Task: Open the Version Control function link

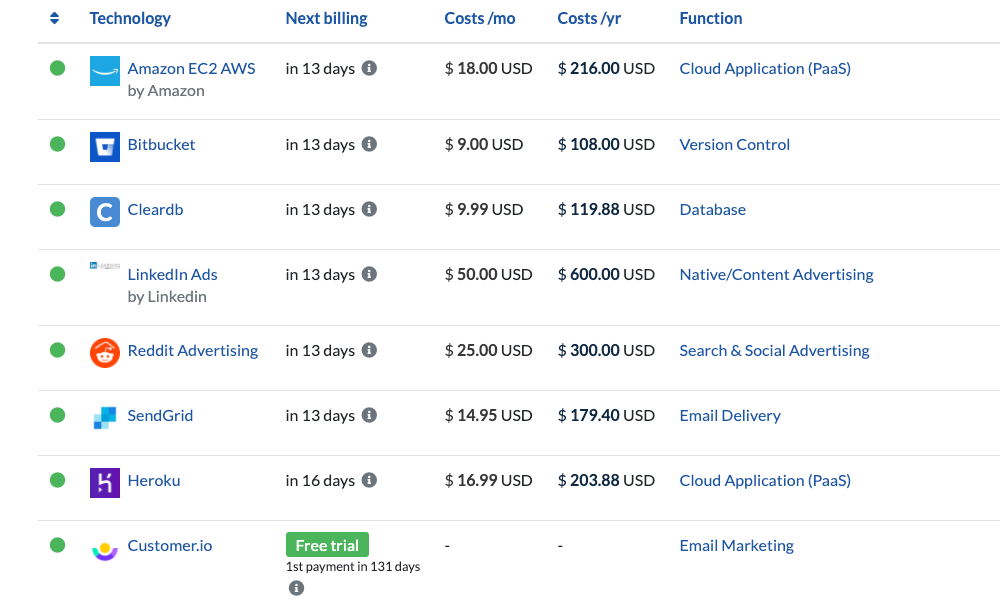Action: tap(735, 145)
